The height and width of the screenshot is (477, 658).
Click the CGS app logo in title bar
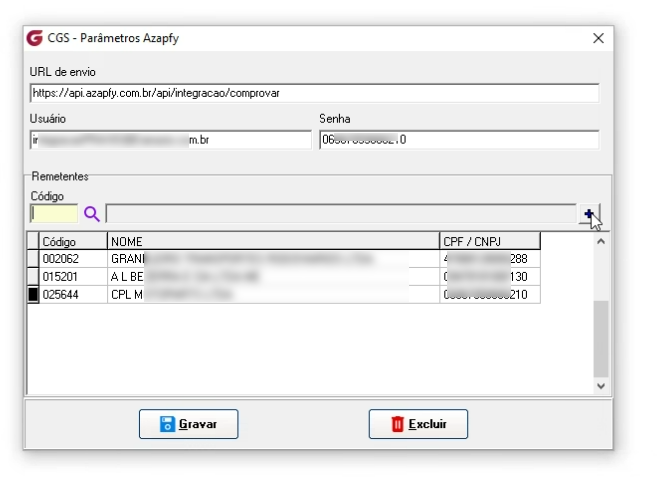34,38
